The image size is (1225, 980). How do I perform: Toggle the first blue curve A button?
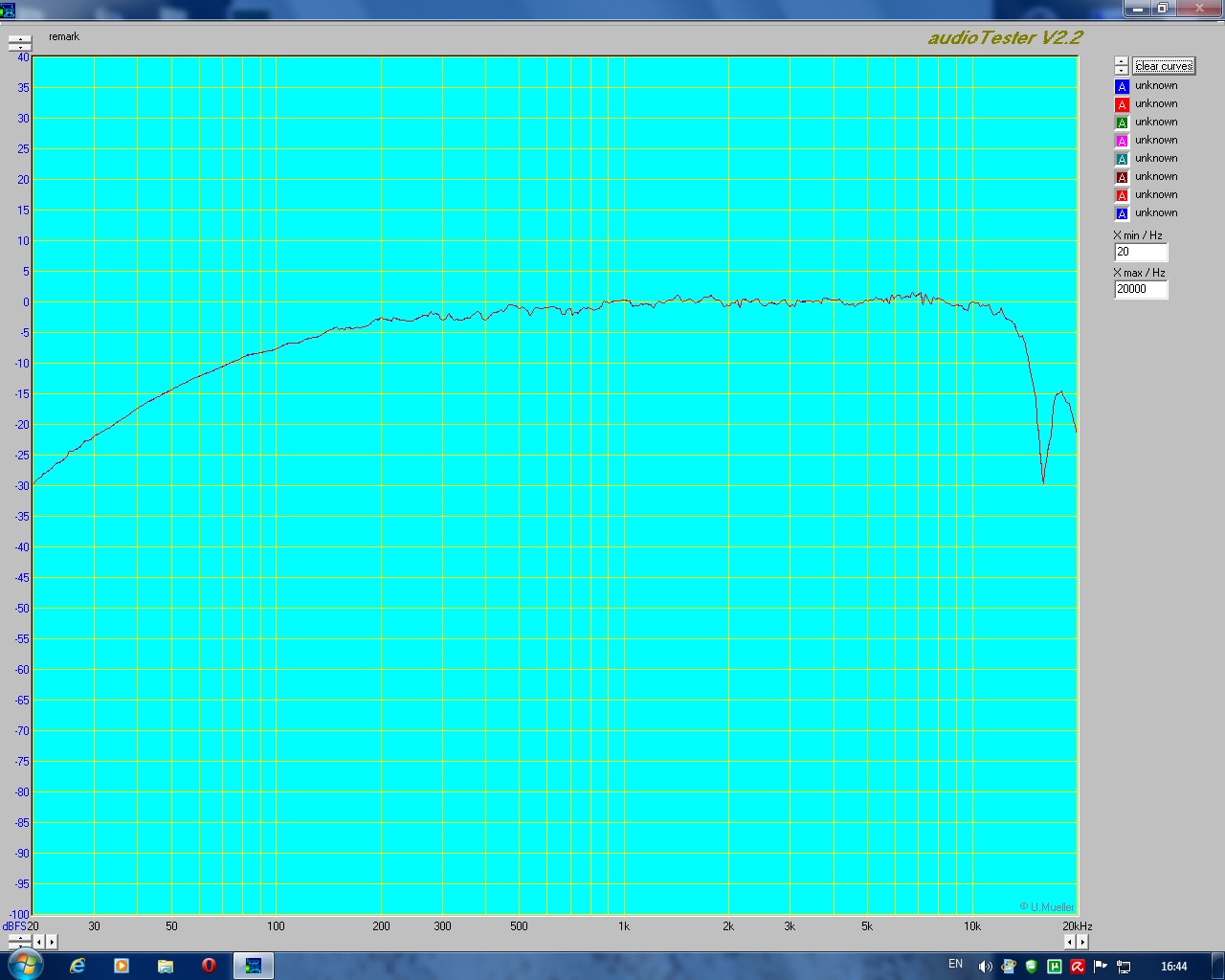click(1123, 86)
